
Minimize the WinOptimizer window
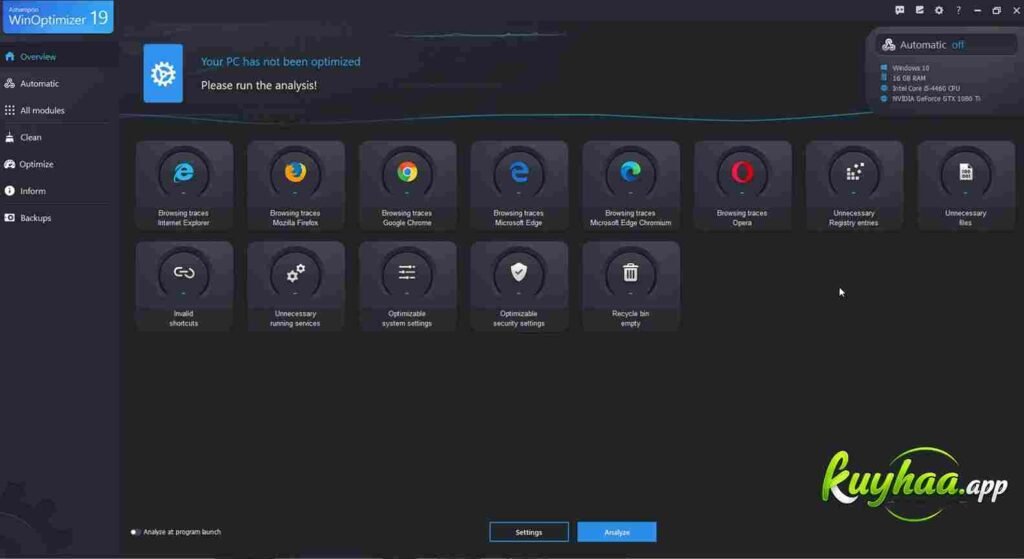tap(977, 10)
